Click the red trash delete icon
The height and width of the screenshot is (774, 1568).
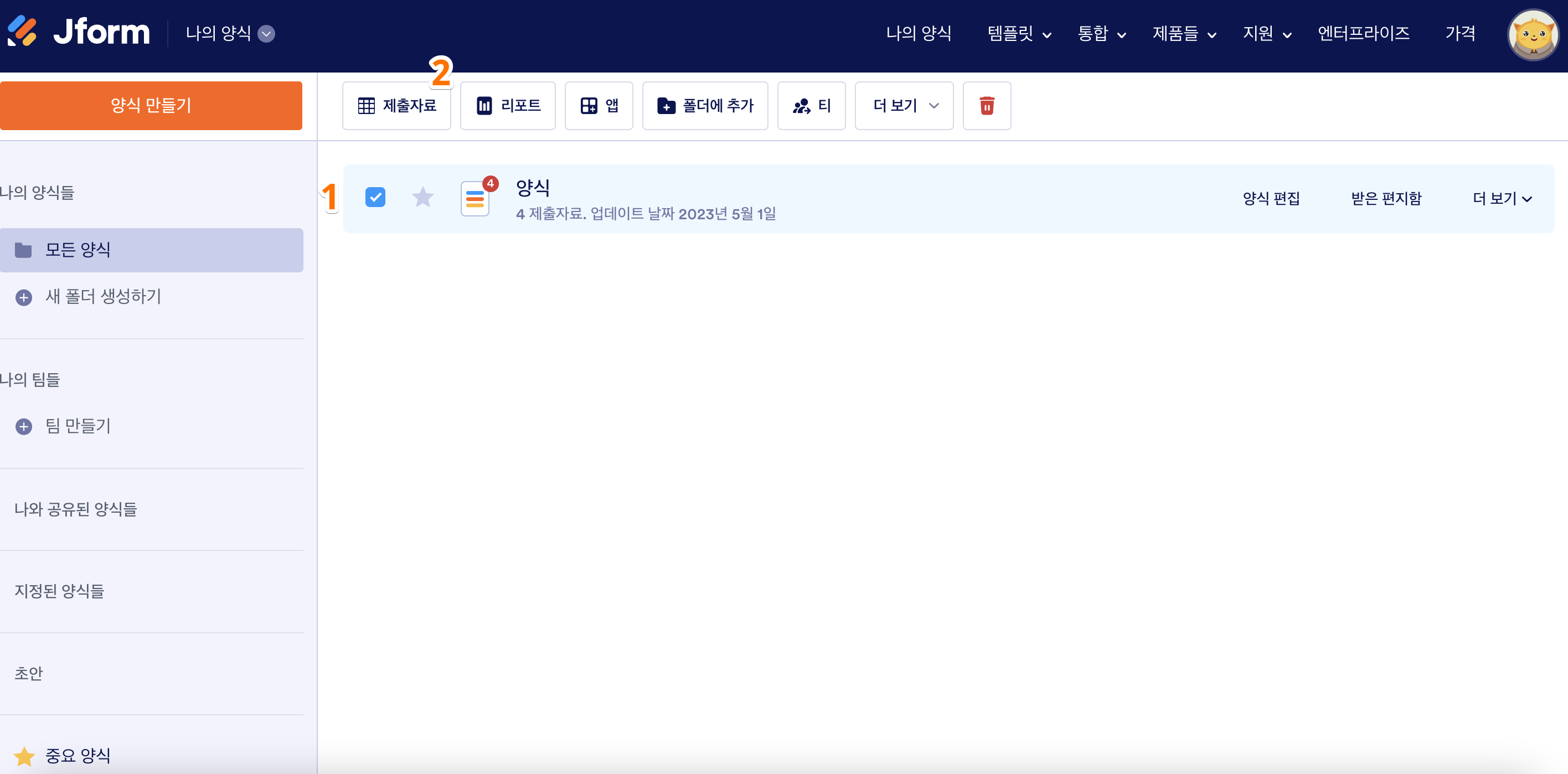pyautogui.click(x=987, y=106)
